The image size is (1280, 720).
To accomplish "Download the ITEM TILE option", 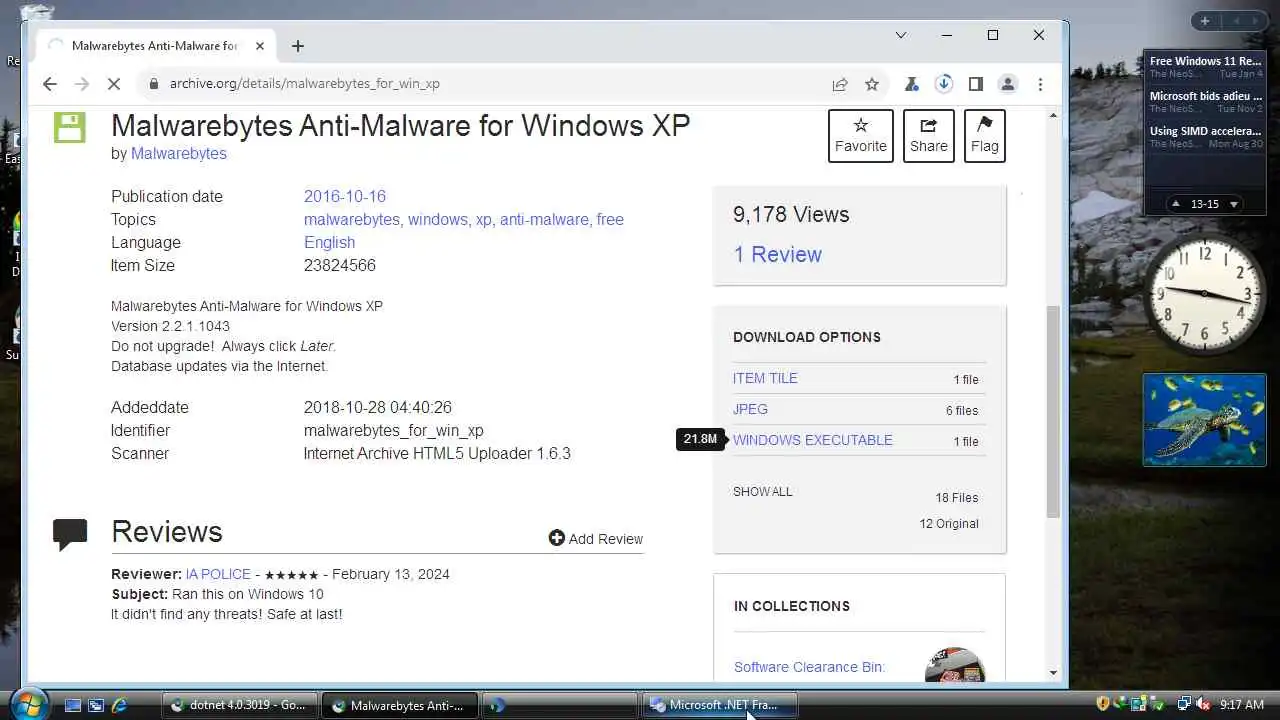I will pyautogui.click(x=765, y=378).
